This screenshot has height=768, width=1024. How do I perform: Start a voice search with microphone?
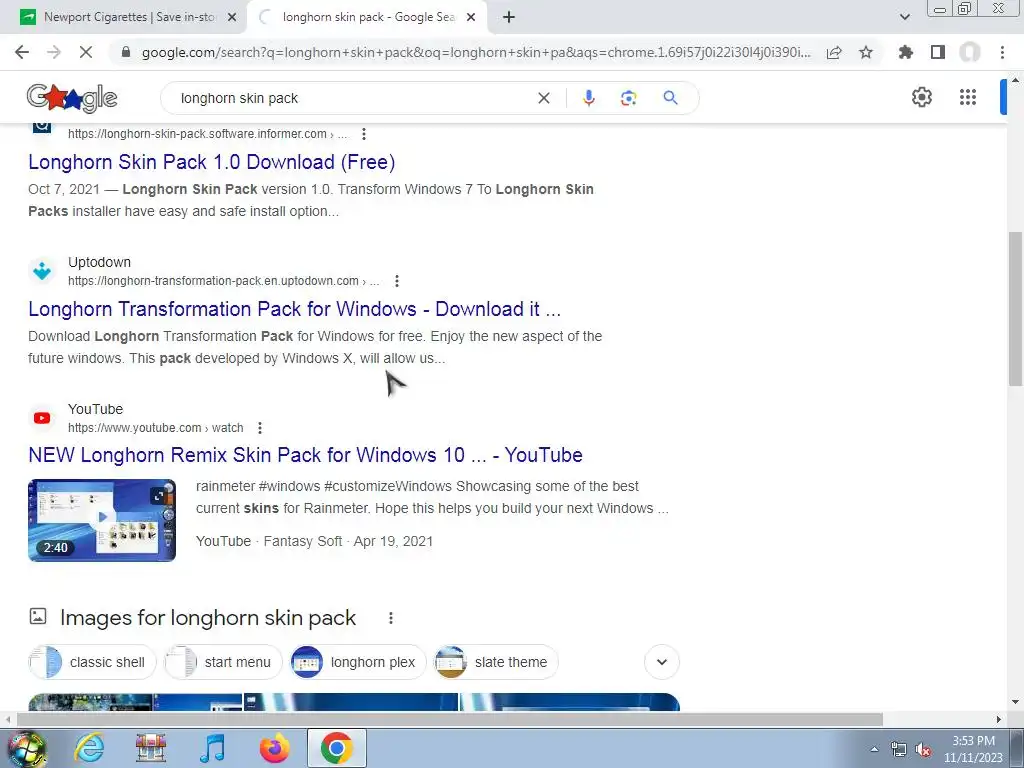588,98
